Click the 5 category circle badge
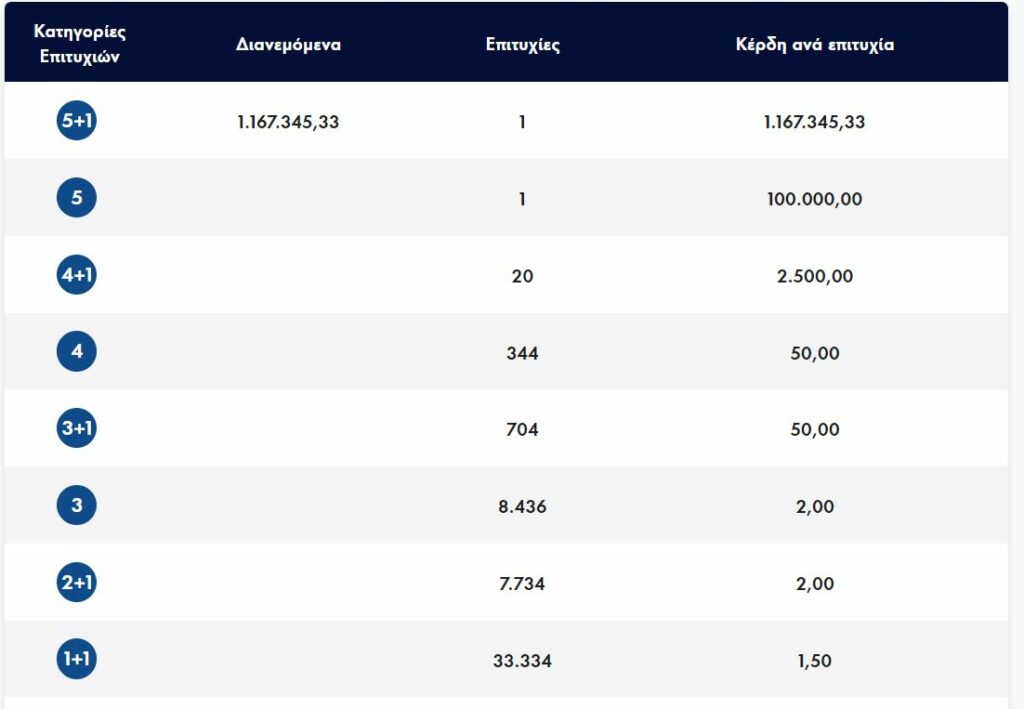The height and width of the screenshot is (709, 1024). click(77, 198)
